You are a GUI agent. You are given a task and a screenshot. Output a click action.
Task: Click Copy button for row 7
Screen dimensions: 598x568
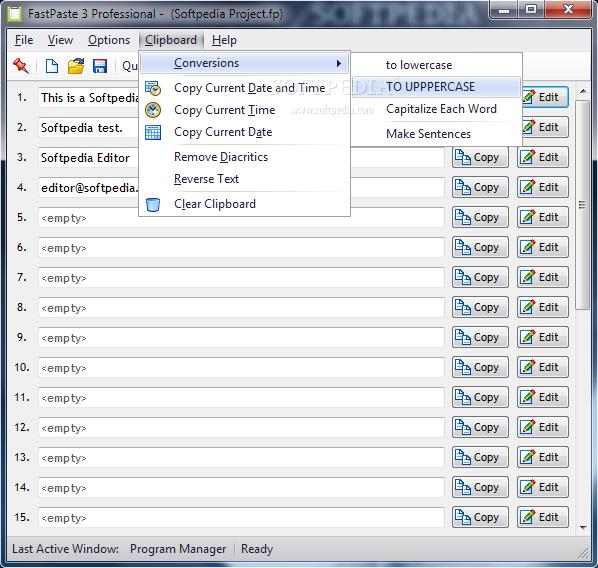(x=480, y=277)
